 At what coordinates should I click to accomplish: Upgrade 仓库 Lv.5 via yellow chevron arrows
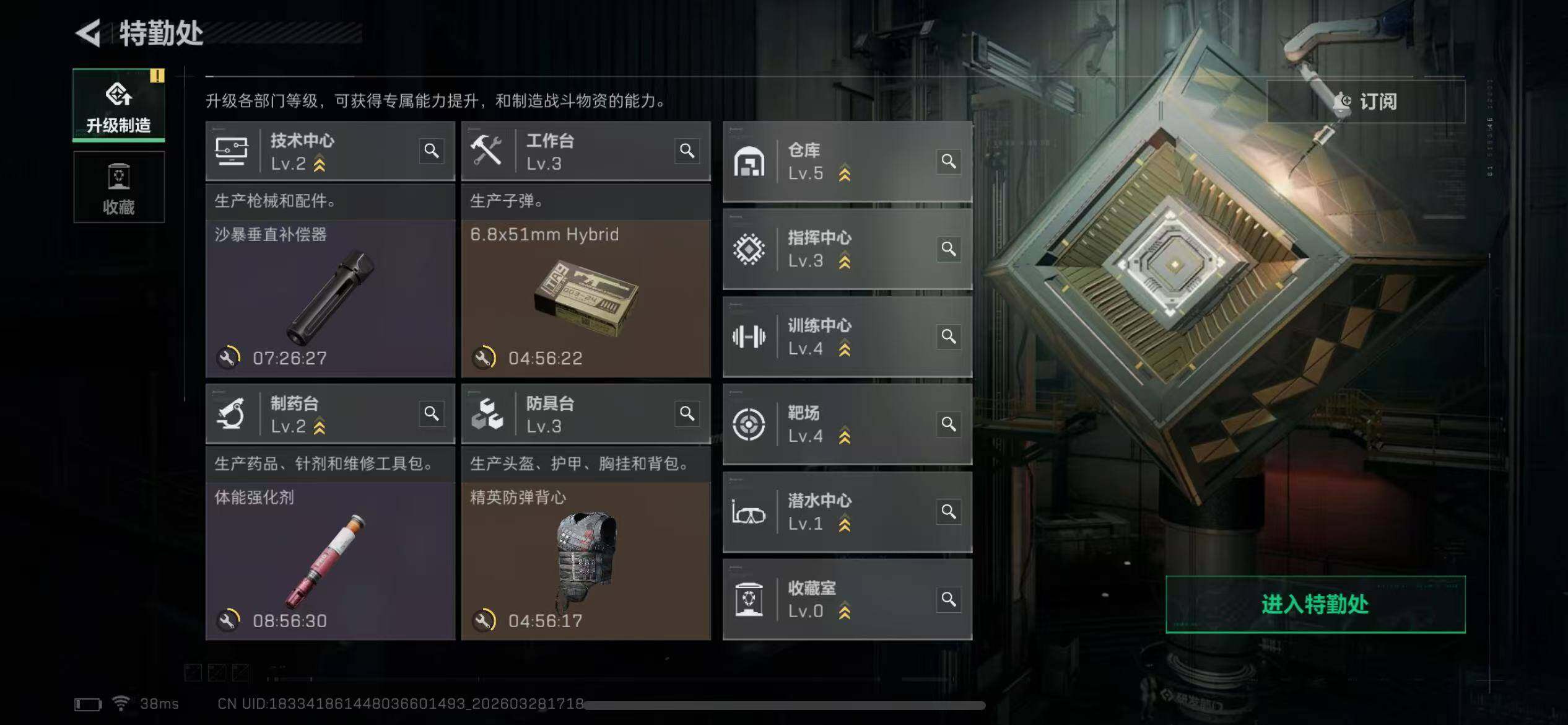[845, 174]
